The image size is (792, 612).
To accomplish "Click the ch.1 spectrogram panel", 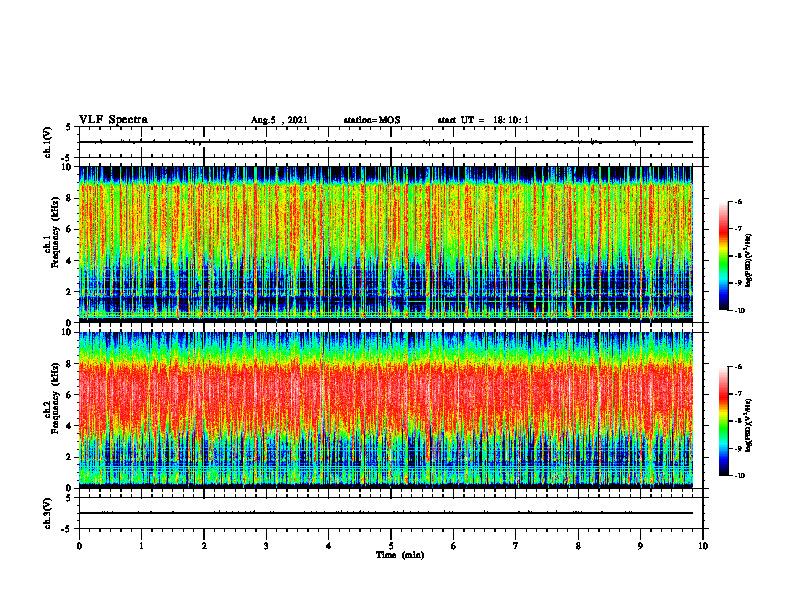I will click(385, 244).
